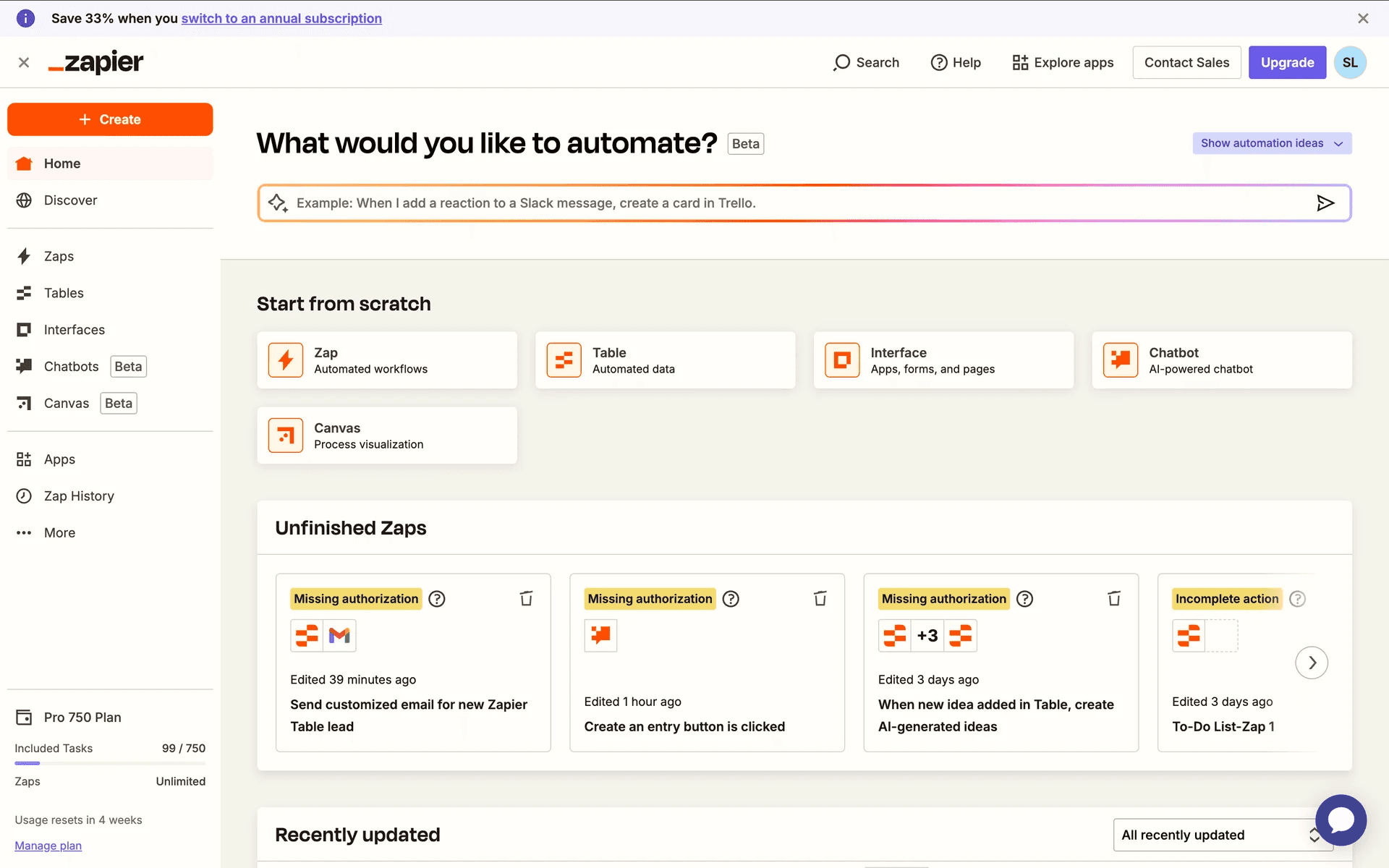
Task: Go to Tables in sidebar
Action: coord(64,293)
